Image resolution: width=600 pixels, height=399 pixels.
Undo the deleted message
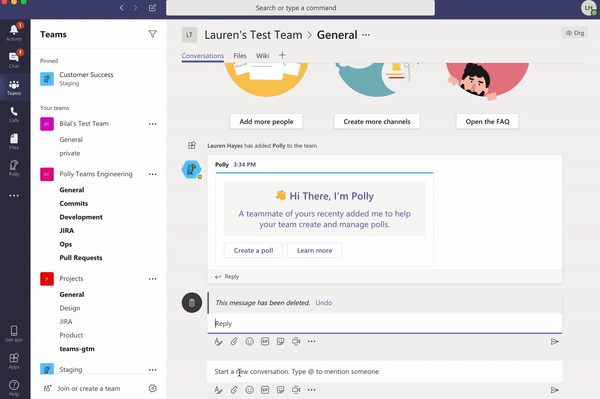(x=324, y=303)
